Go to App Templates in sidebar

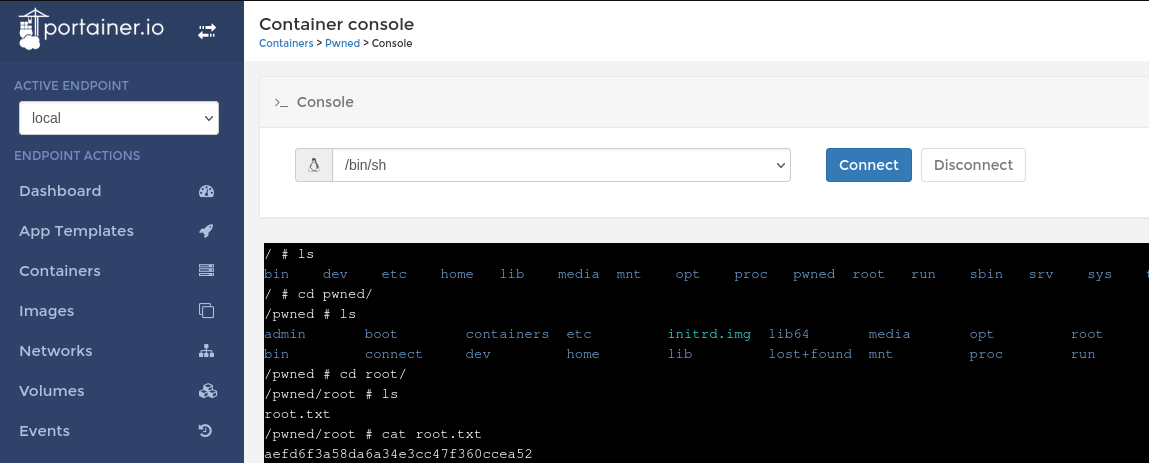coord(76,231)
